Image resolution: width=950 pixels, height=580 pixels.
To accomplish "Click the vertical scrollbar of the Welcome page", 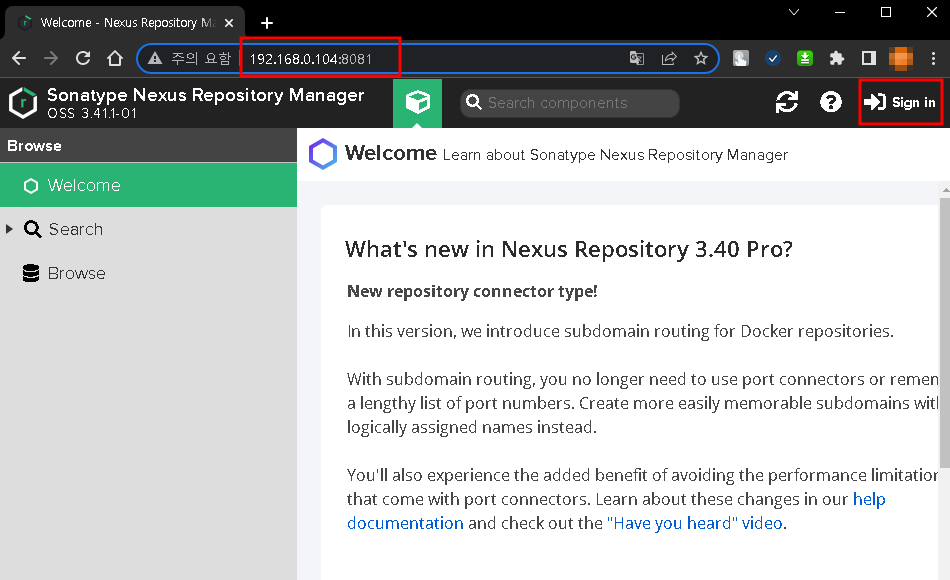I will [945, 333].
